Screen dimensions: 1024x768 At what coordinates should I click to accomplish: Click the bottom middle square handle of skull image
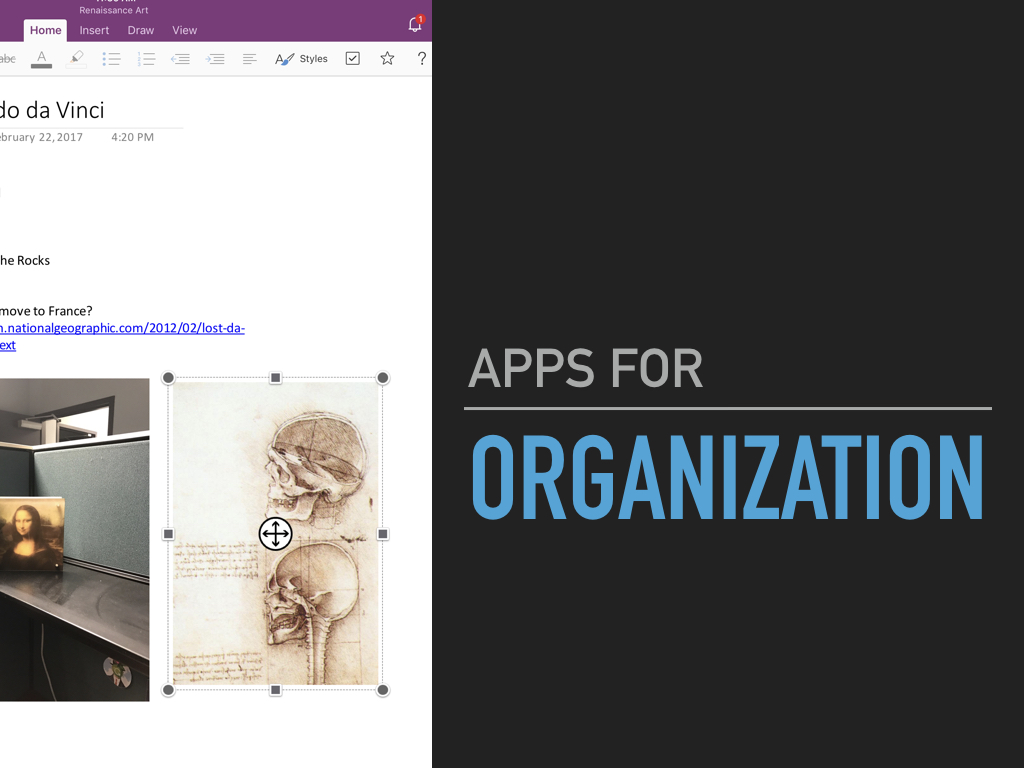click(x=276, y=690)
